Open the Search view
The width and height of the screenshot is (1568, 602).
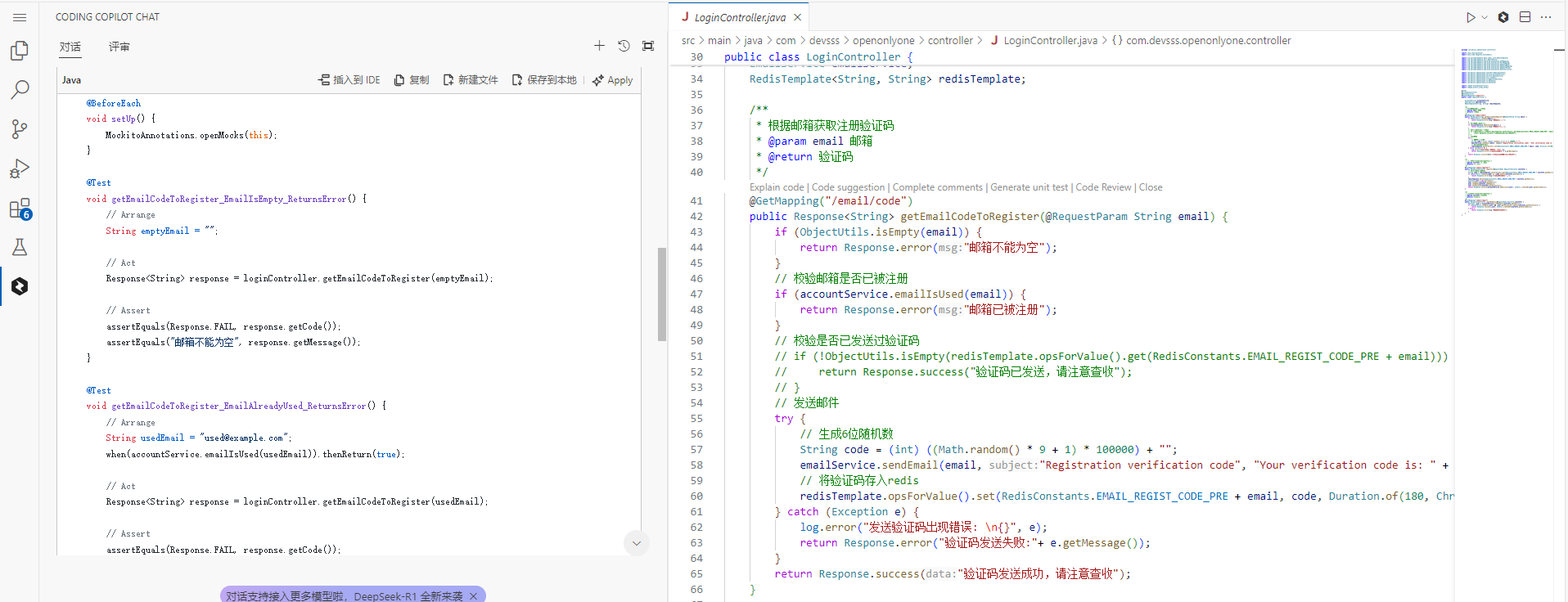point(20,90)
